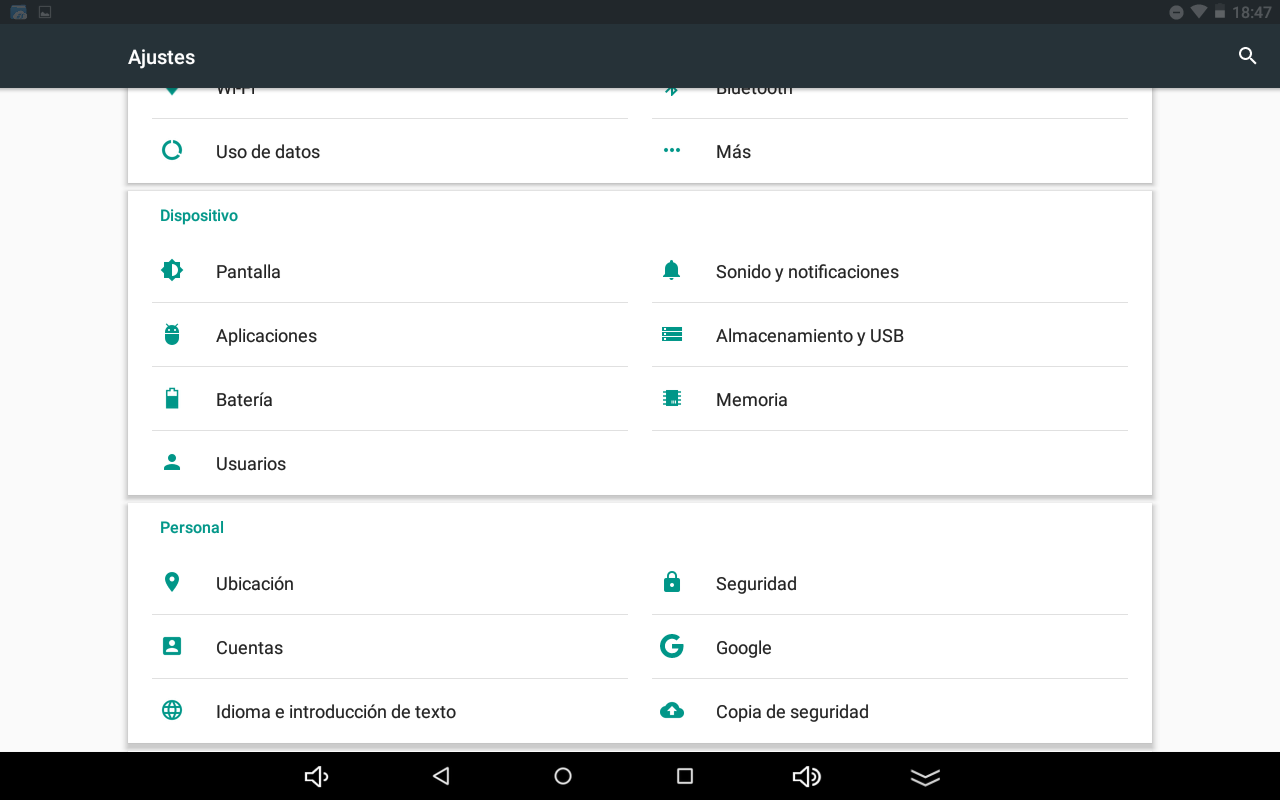
Task: Open Uso de datos settings
Action: click(x=390, y=151)
